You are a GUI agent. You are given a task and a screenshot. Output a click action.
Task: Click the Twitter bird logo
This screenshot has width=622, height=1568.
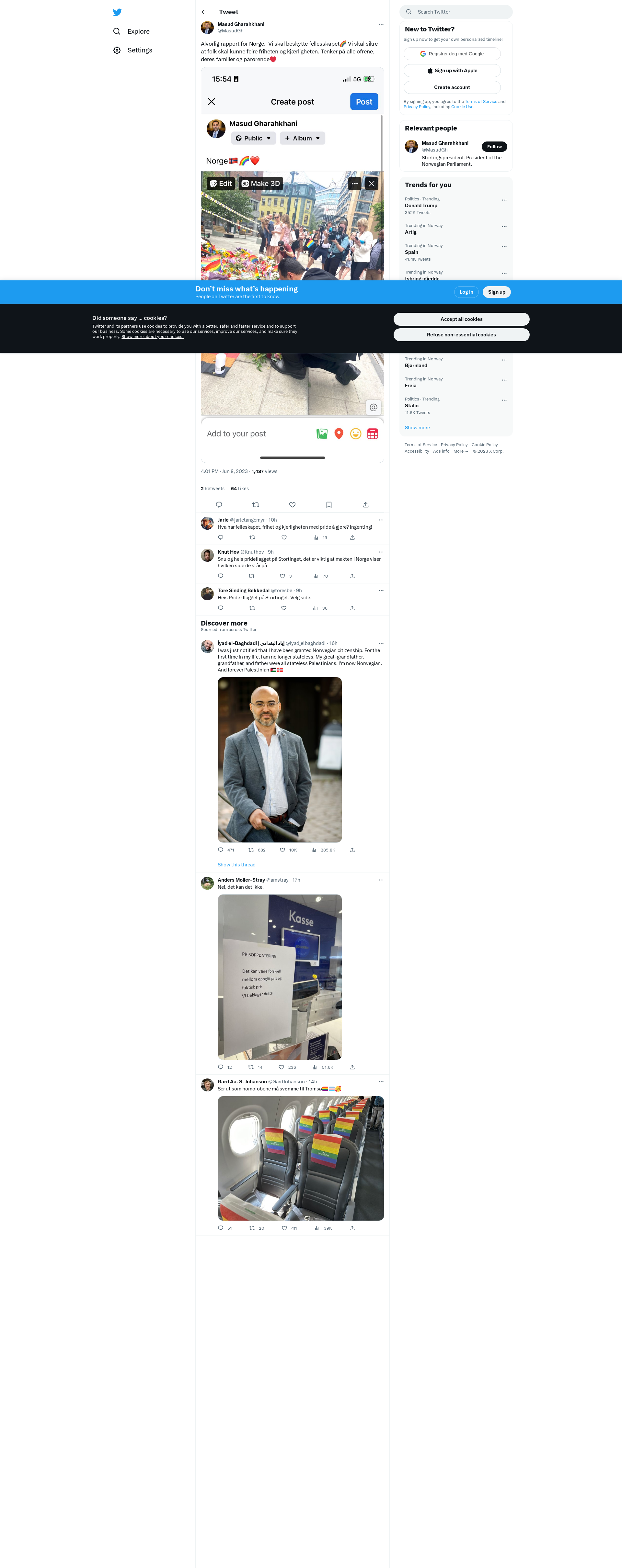[117, 12]
